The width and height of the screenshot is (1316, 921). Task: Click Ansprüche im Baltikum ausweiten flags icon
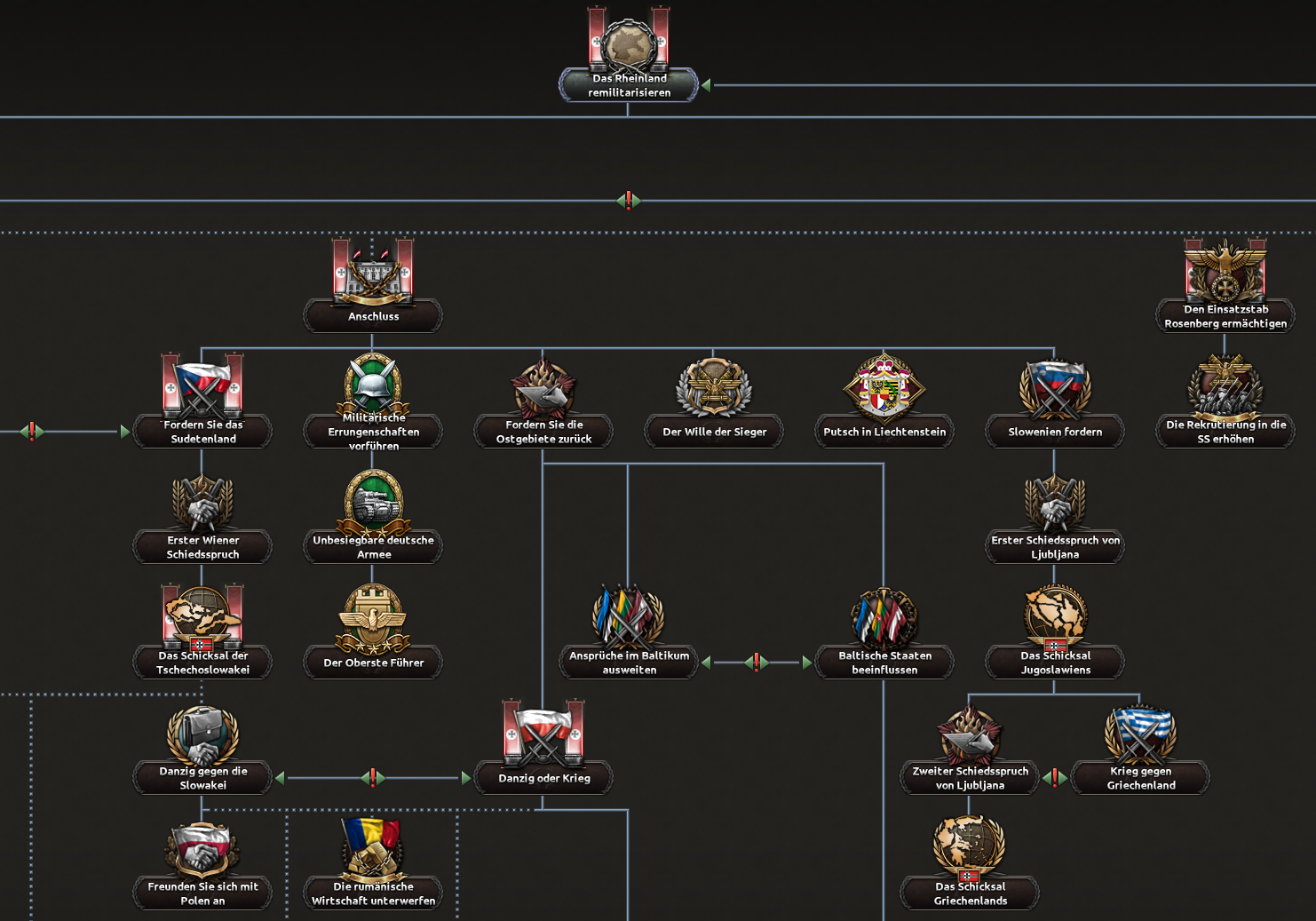[x=629, y=616]
